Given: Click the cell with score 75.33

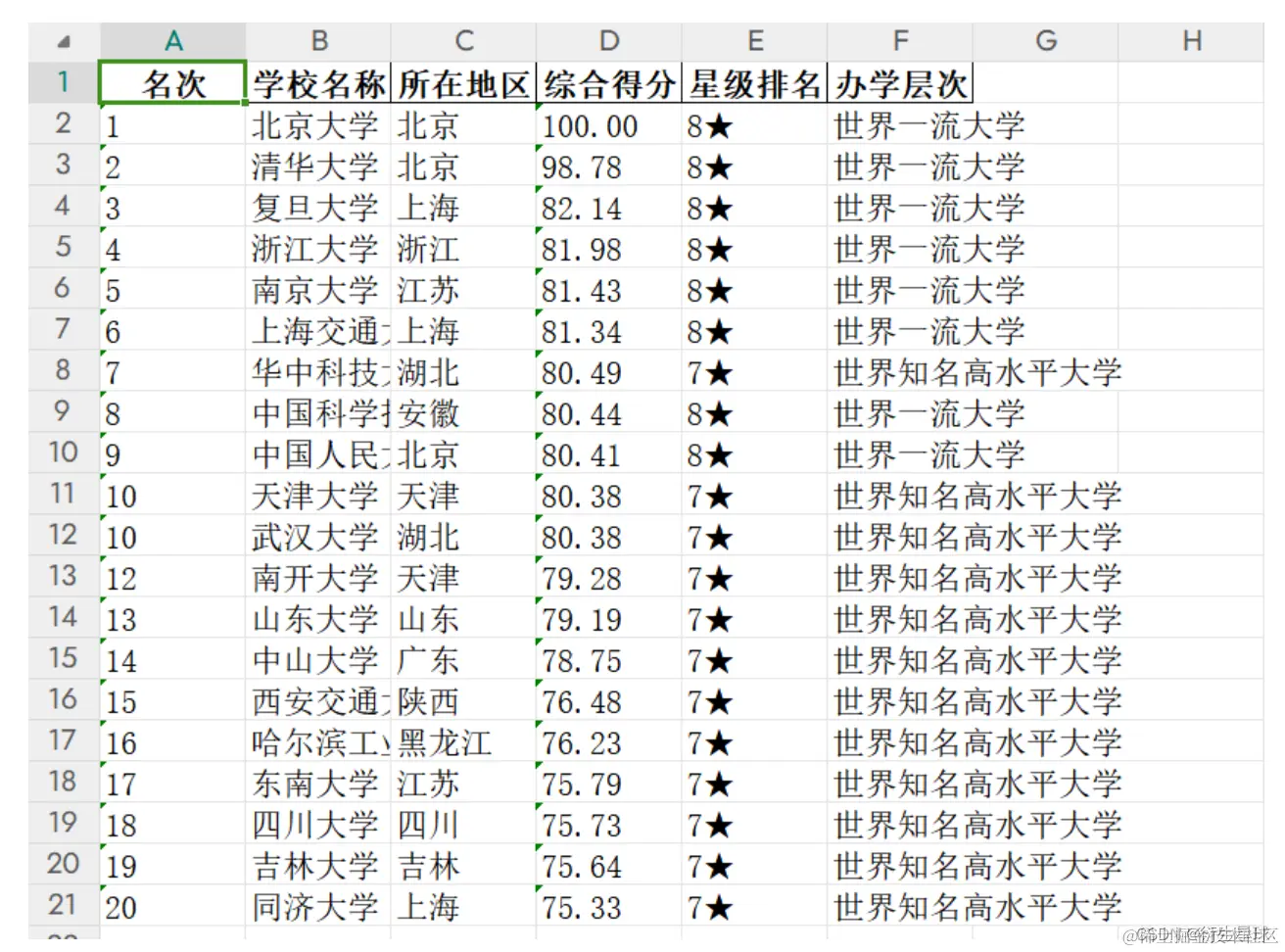Looking at the screenshot, I should [x=608, y=906].
